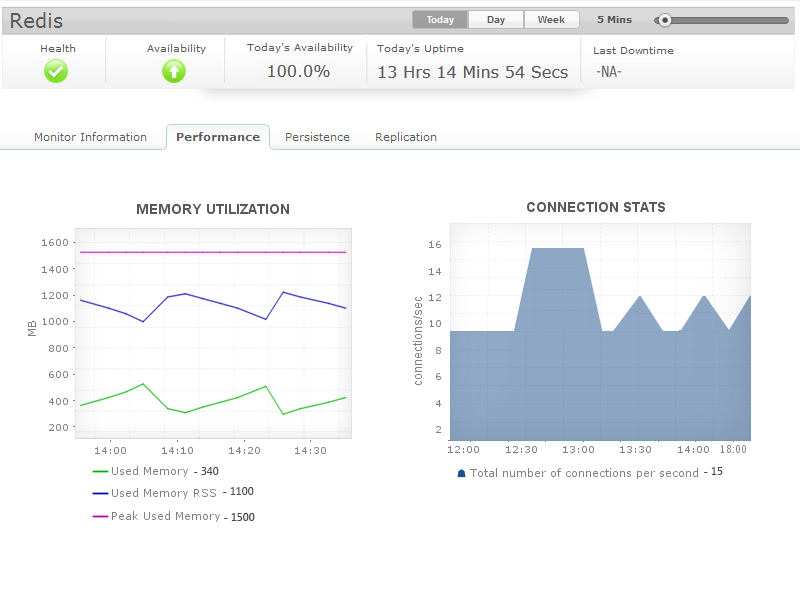800x600 pixels.
Task: Select the Week time range
Action: pyautogui.click(x=552, y=20)
